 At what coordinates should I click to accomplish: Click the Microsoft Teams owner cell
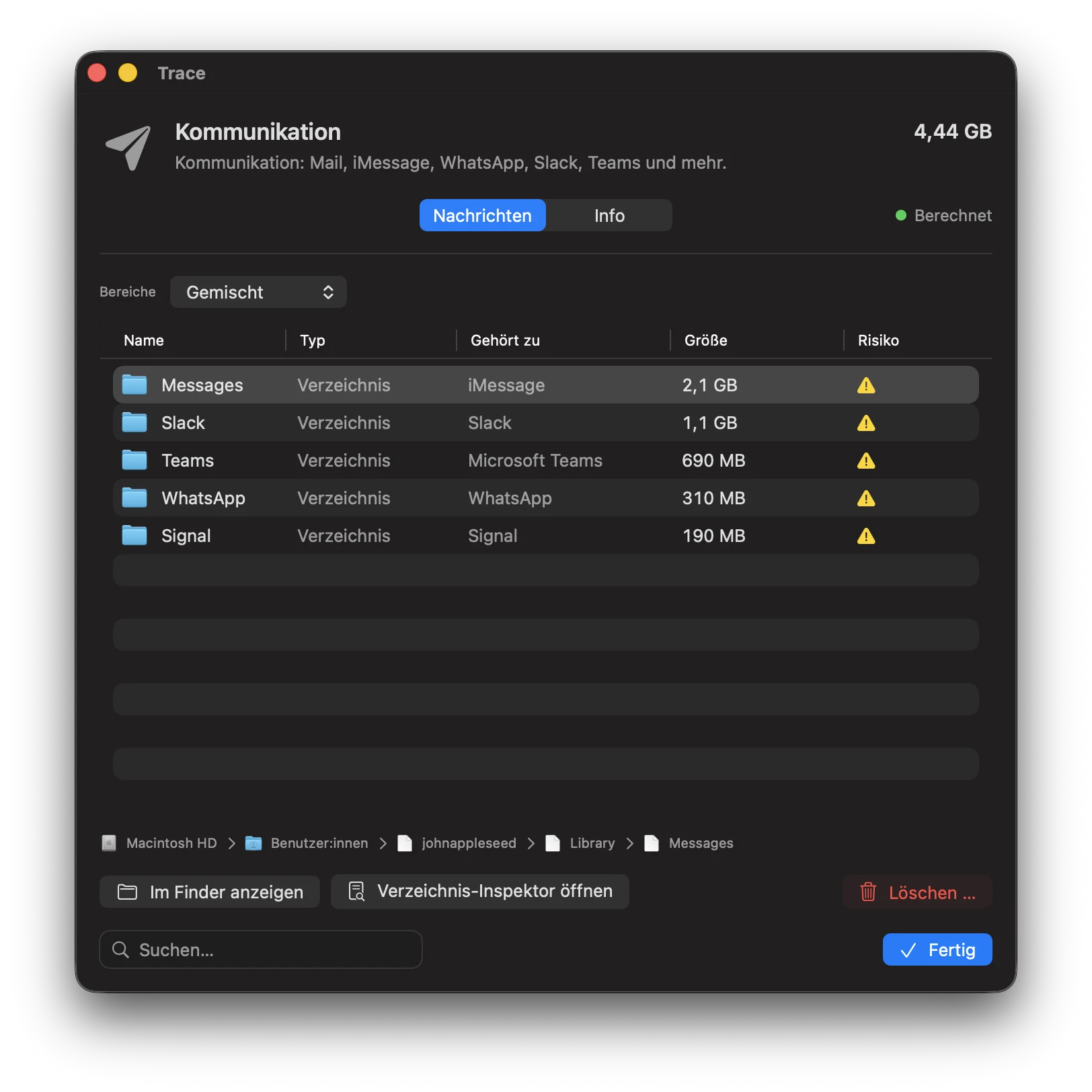point(535,461)
